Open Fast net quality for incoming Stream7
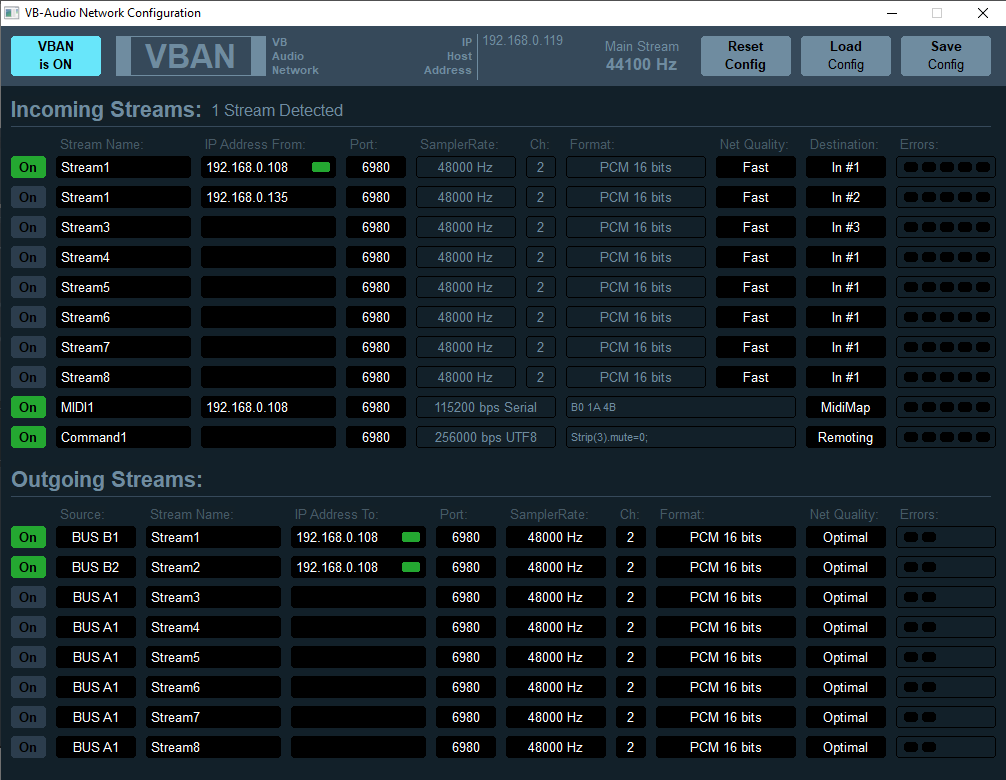 (x=756, y=347)
